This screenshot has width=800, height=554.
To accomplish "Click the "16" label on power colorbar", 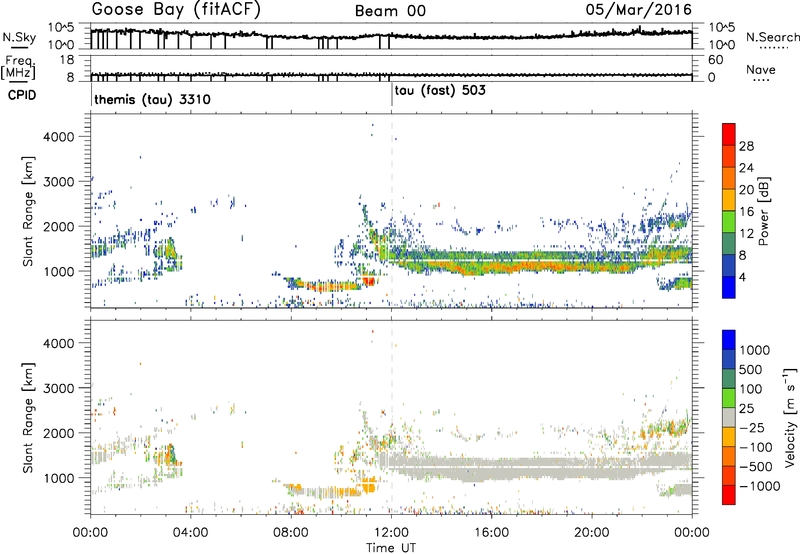I will coord(746,212).
